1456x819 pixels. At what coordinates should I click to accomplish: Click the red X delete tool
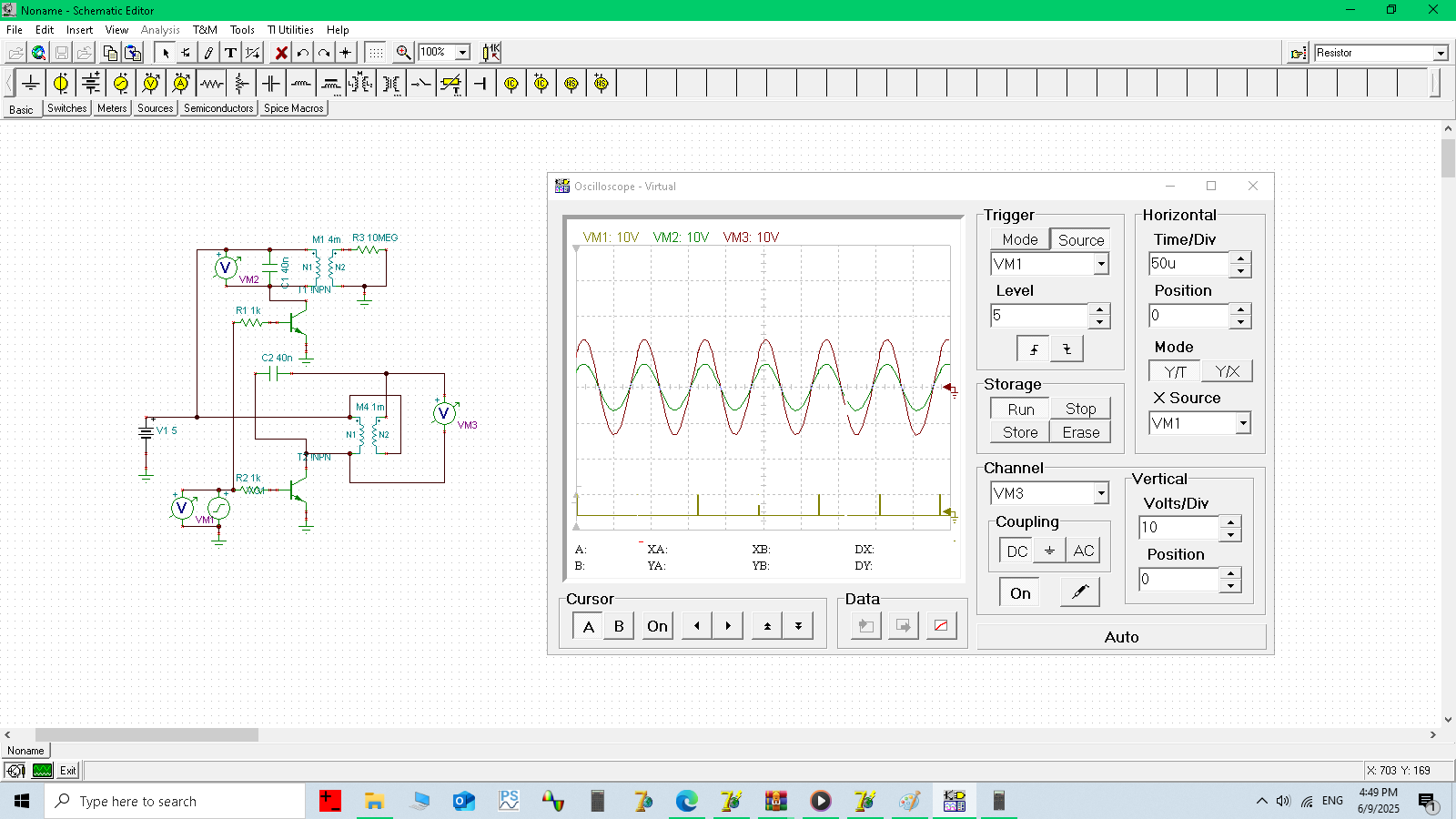(281, 53)
